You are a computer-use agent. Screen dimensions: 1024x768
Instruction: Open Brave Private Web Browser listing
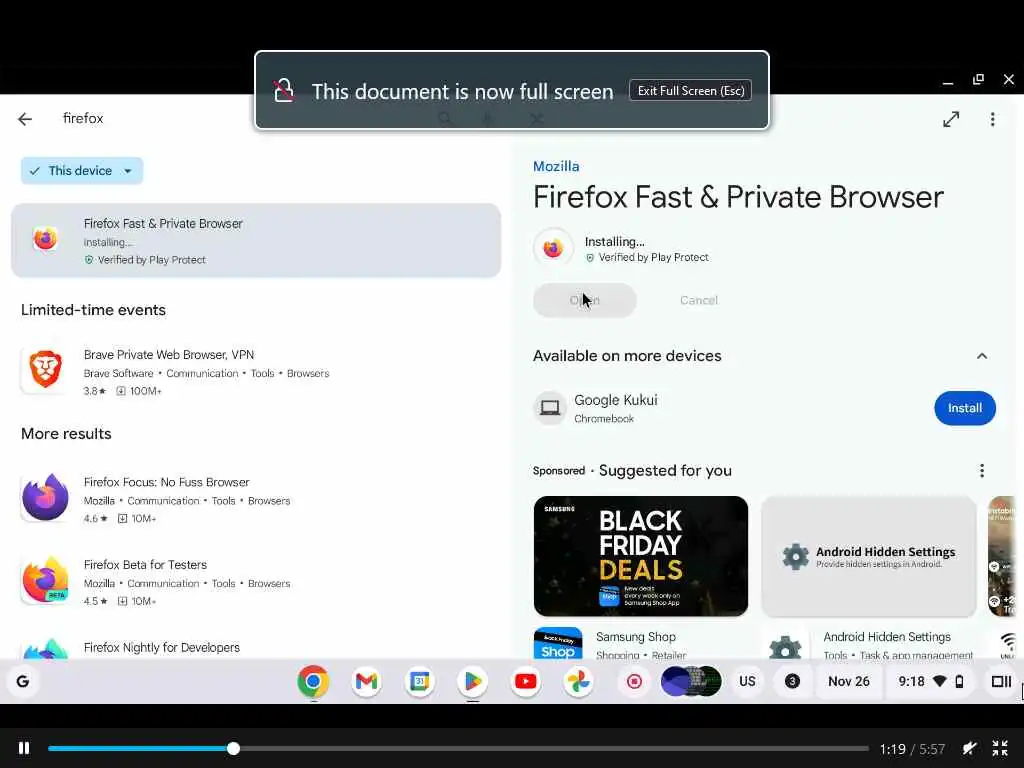[256, 372]
